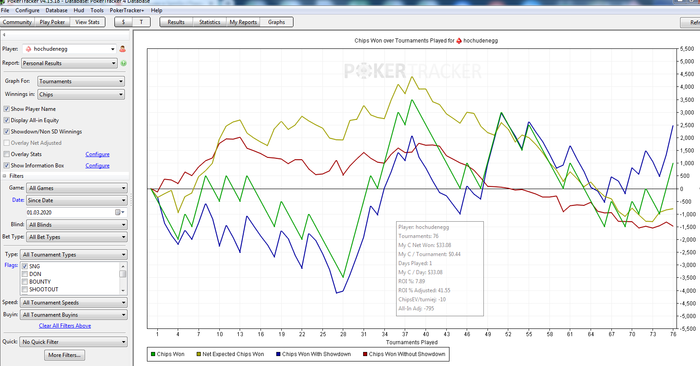Open the Date Since Date dropdown
Viewport: 700px width, 366px height.
[x=77, y=200]
